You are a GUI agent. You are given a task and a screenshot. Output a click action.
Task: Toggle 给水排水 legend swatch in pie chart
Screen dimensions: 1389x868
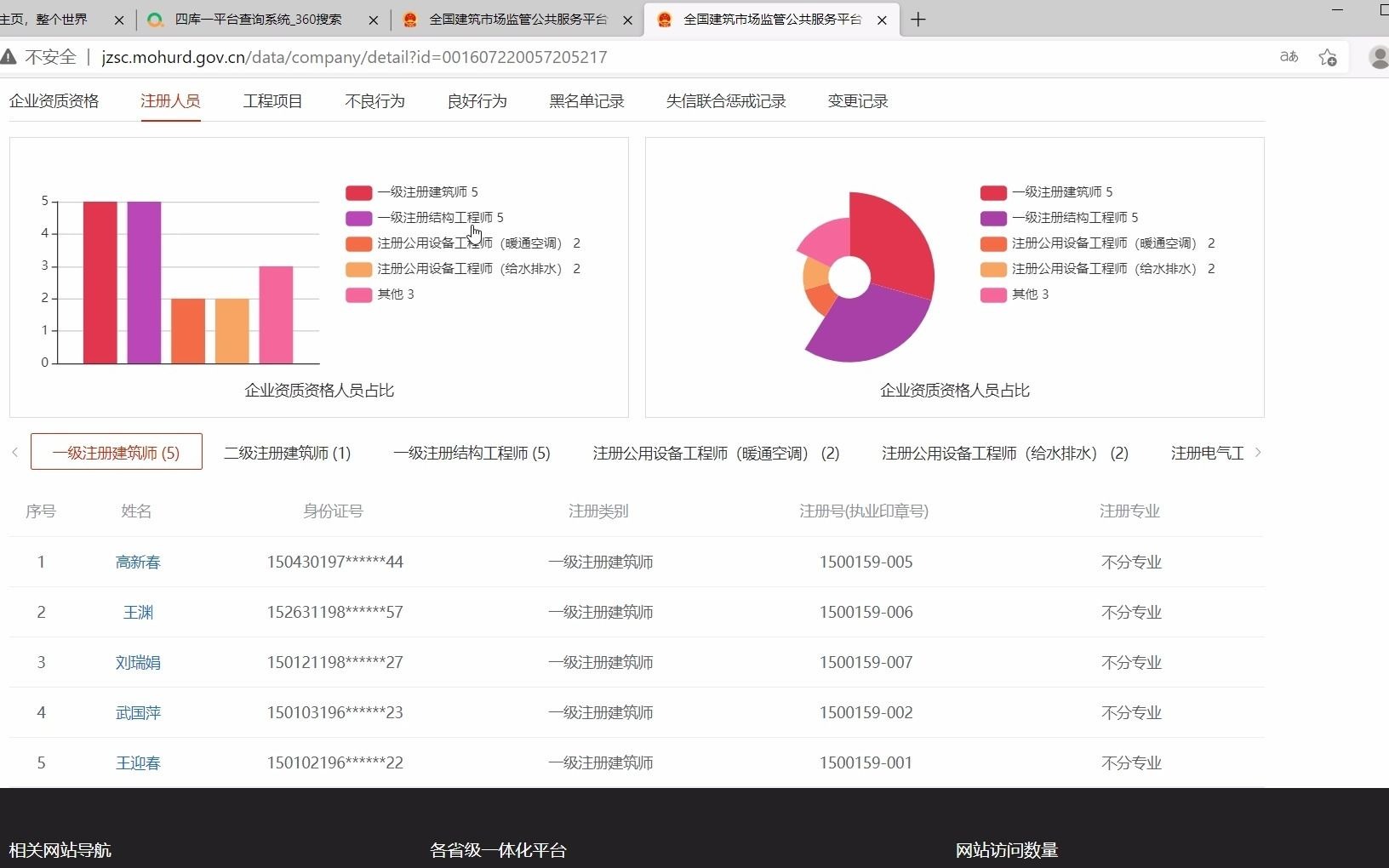[x=993, y=269]
